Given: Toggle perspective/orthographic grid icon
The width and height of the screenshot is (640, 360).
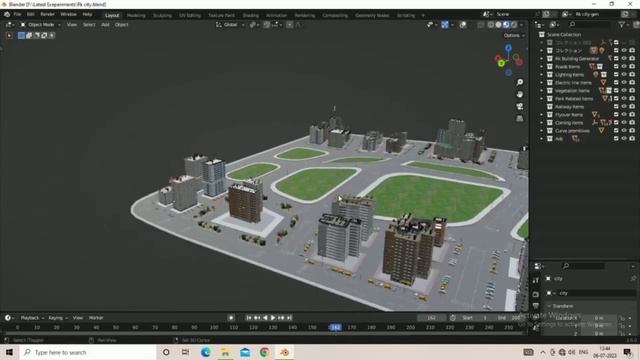Looking at the screenshot, I should pyautogui.click(x=520, y=118).
